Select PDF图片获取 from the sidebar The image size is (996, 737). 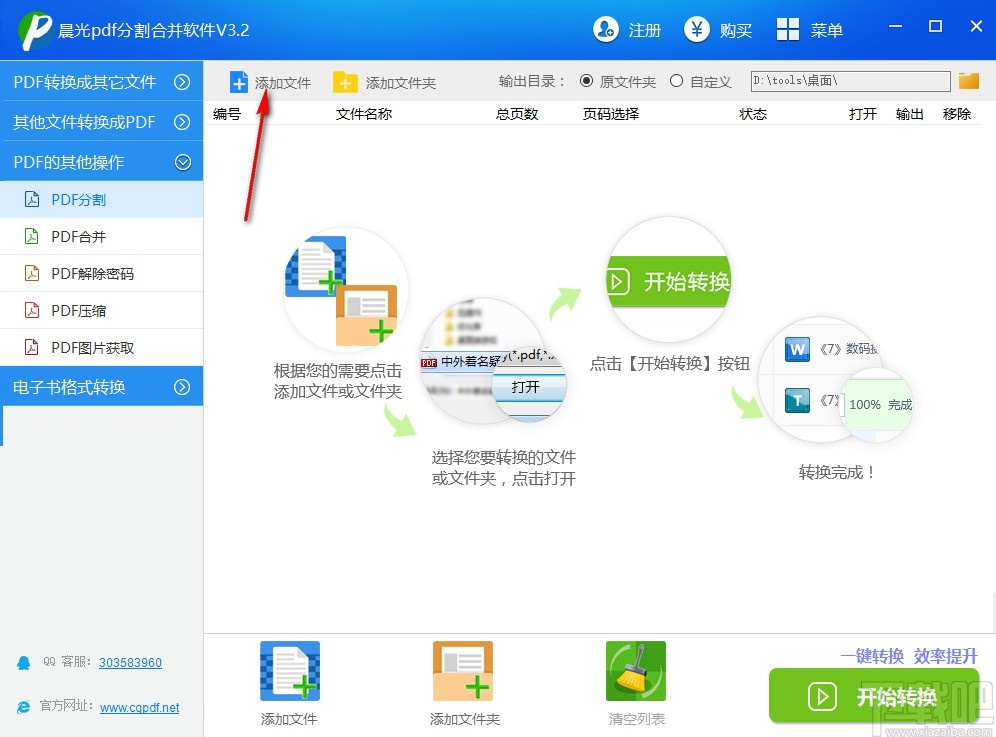(x=93, y=347)
